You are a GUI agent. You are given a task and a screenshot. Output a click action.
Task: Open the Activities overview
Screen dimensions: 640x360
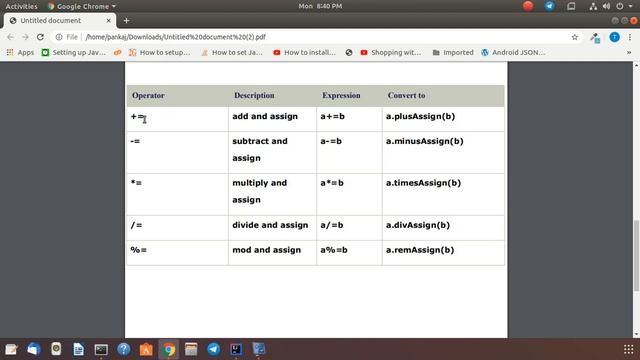21,6
